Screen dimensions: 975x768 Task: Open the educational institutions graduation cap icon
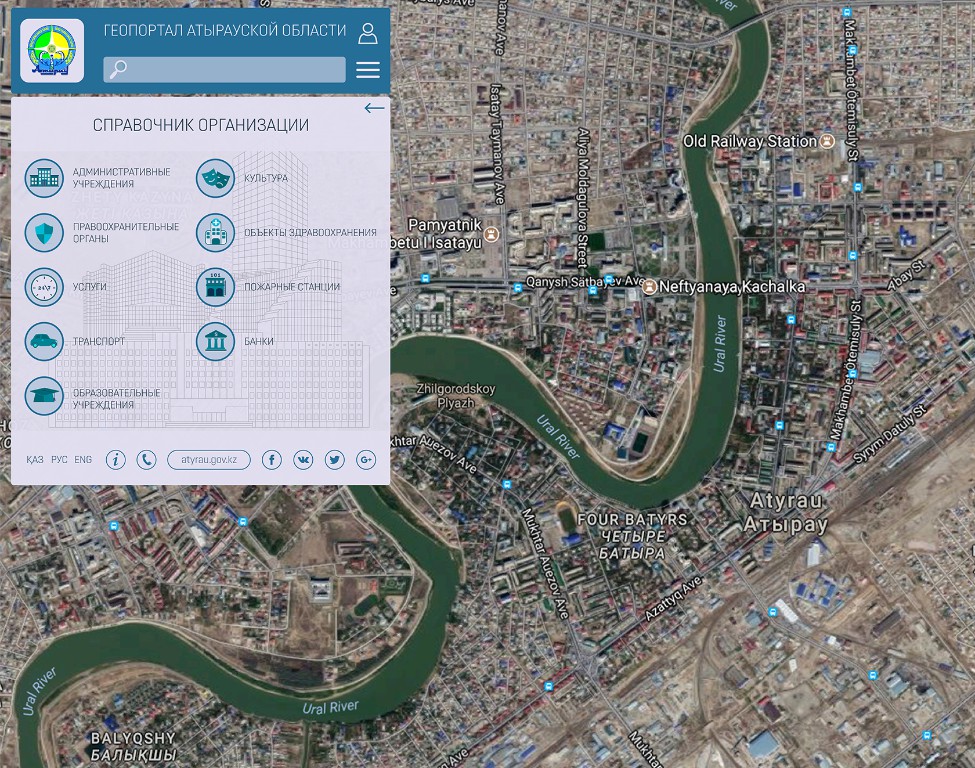(x=44, y=396)
